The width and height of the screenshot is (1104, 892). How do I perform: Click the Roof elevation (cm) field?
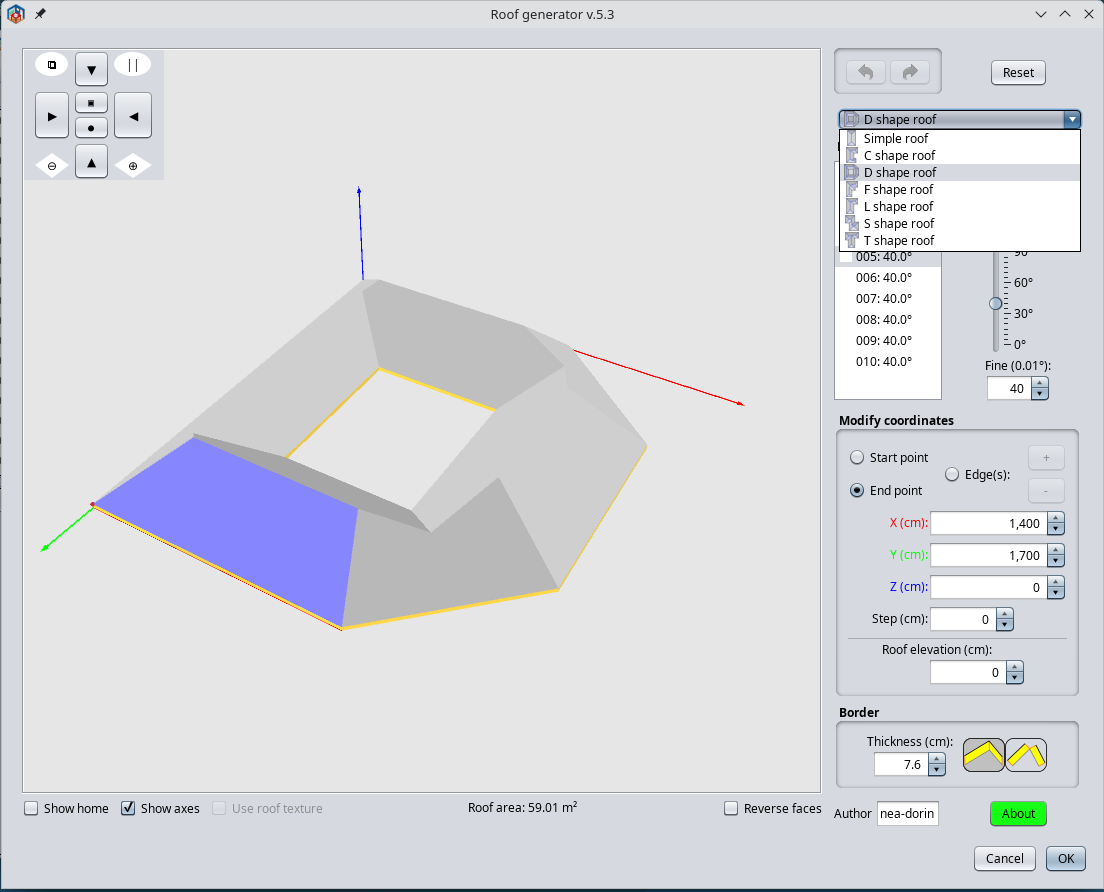[x=968, y=672]
